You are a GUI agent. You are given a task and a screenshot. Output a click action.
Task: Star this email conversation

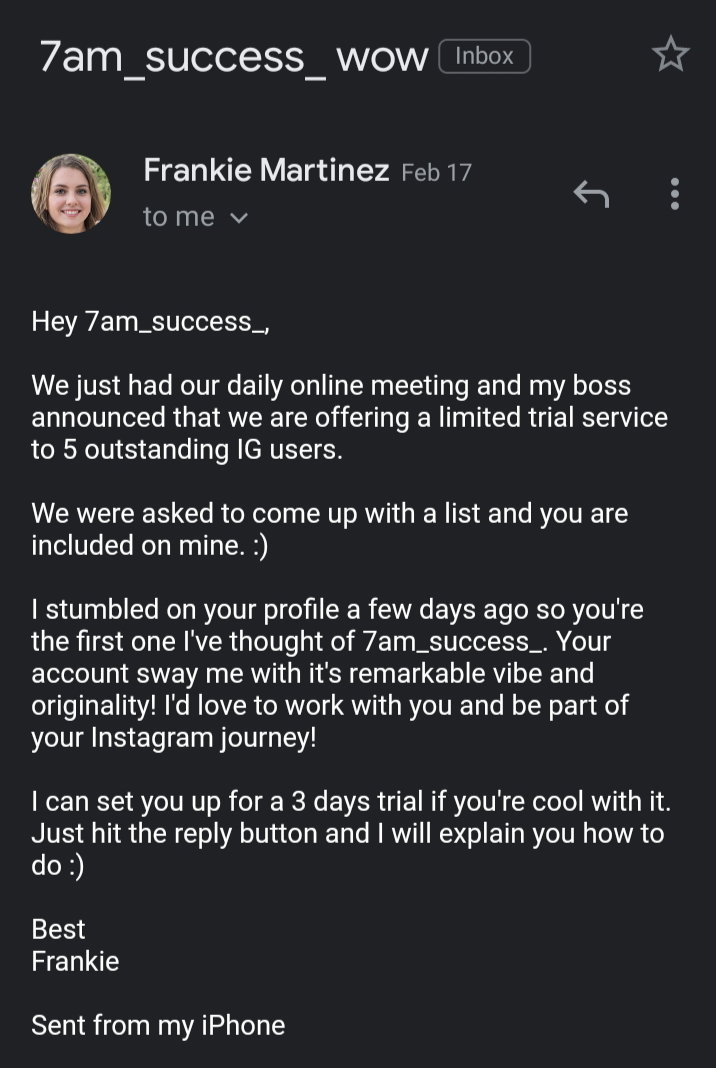coord(670,54)
